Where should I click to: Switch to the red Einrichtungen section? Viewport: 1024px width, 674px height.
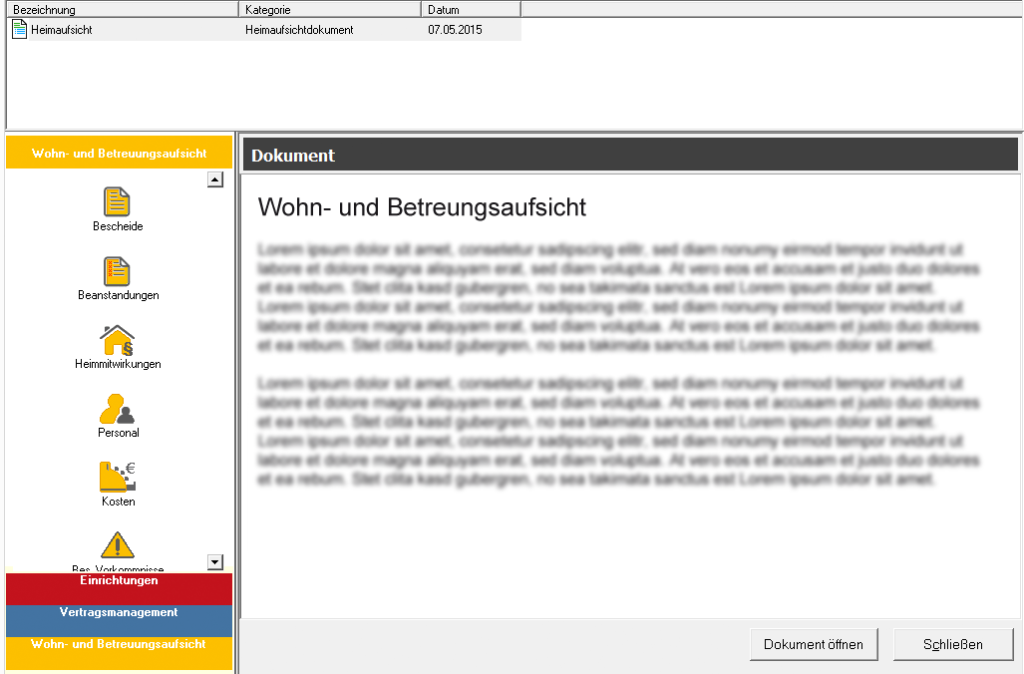pos(119,581)
